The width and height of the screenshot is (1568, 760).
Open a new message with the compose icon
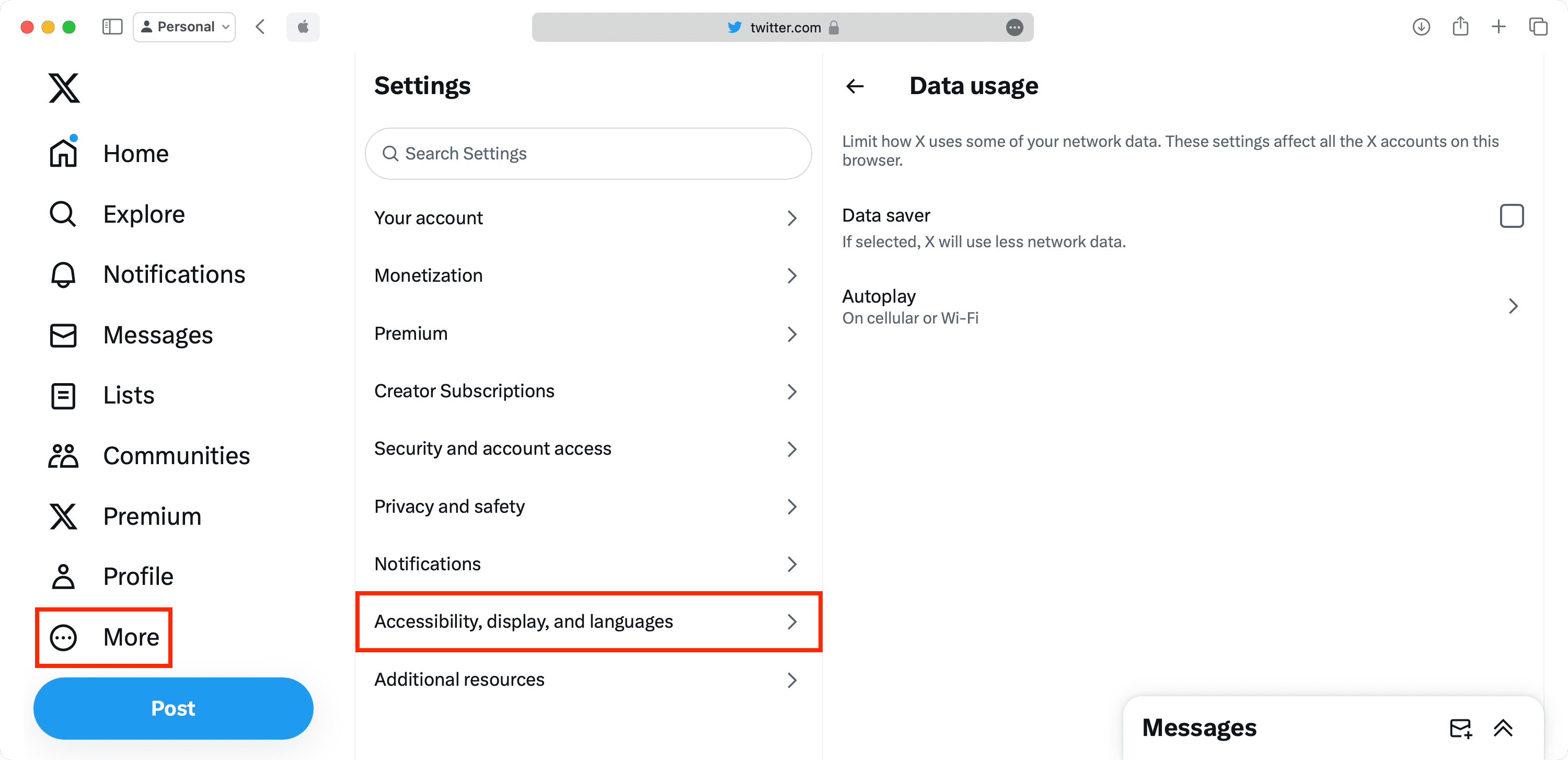pyautogui.click(x=1460, y=728)
